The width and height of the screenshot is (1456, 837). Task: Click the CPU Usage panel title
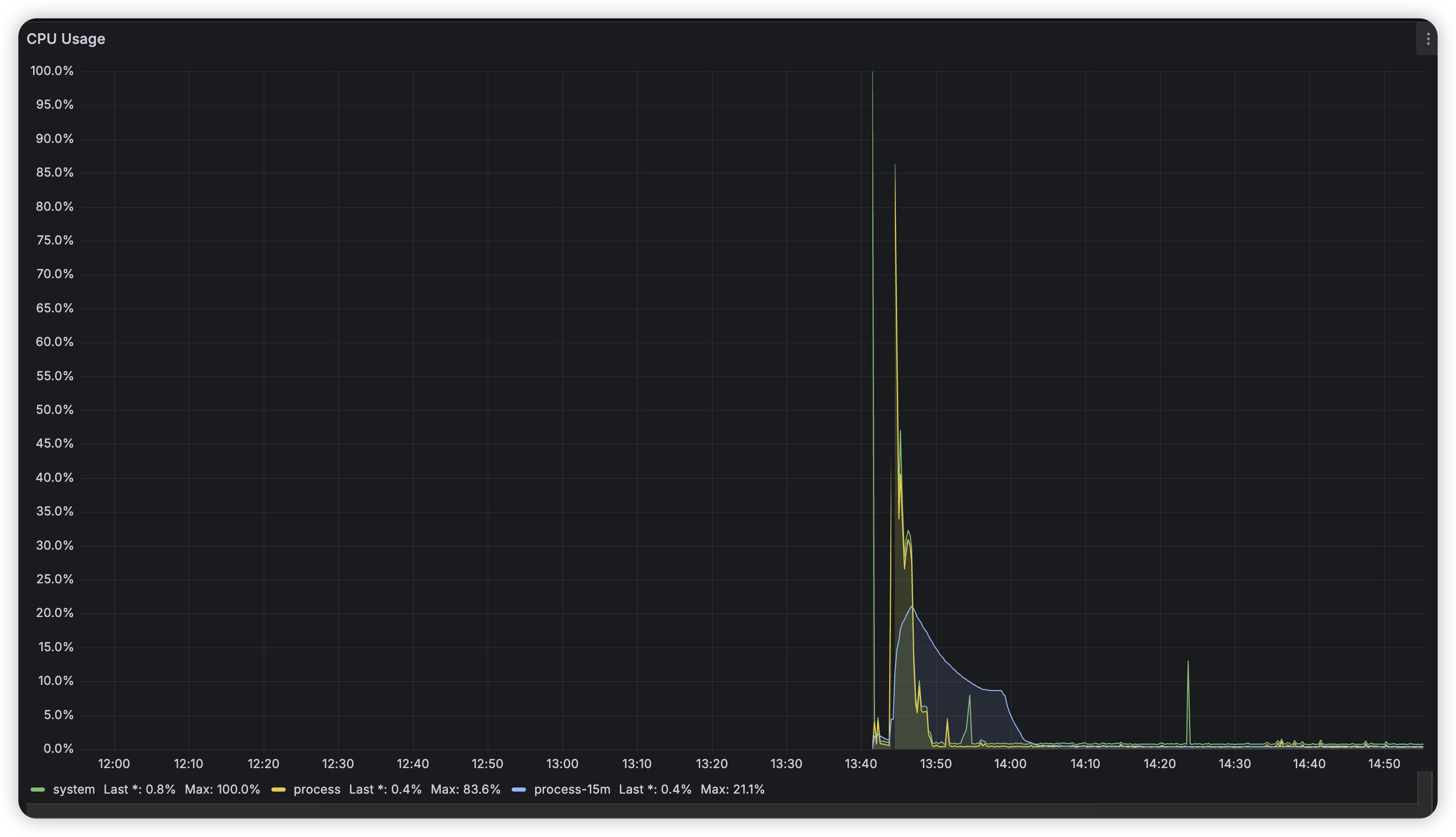tap(65, 38)
